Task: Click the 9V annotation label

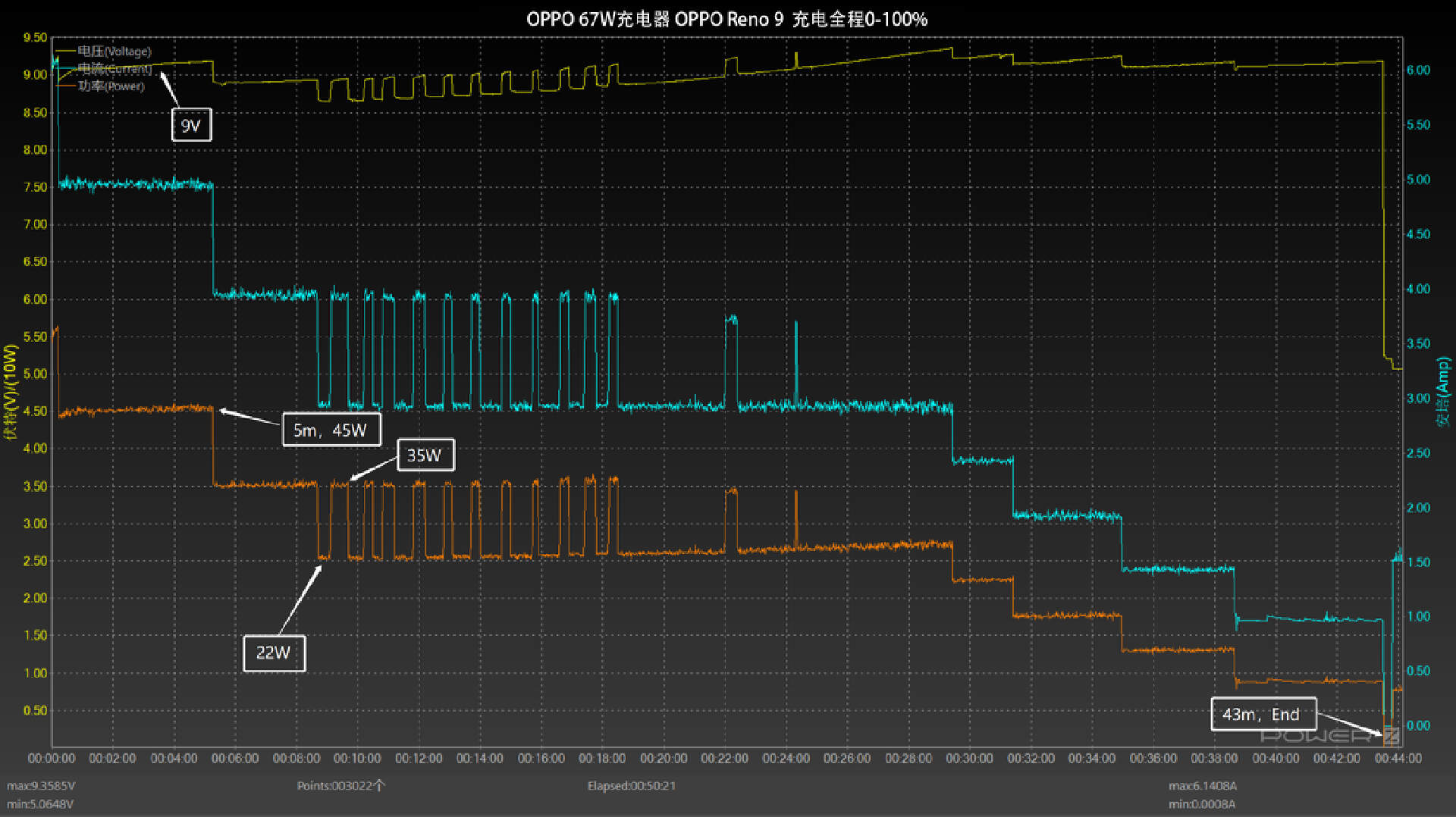Action: [191, 126]
